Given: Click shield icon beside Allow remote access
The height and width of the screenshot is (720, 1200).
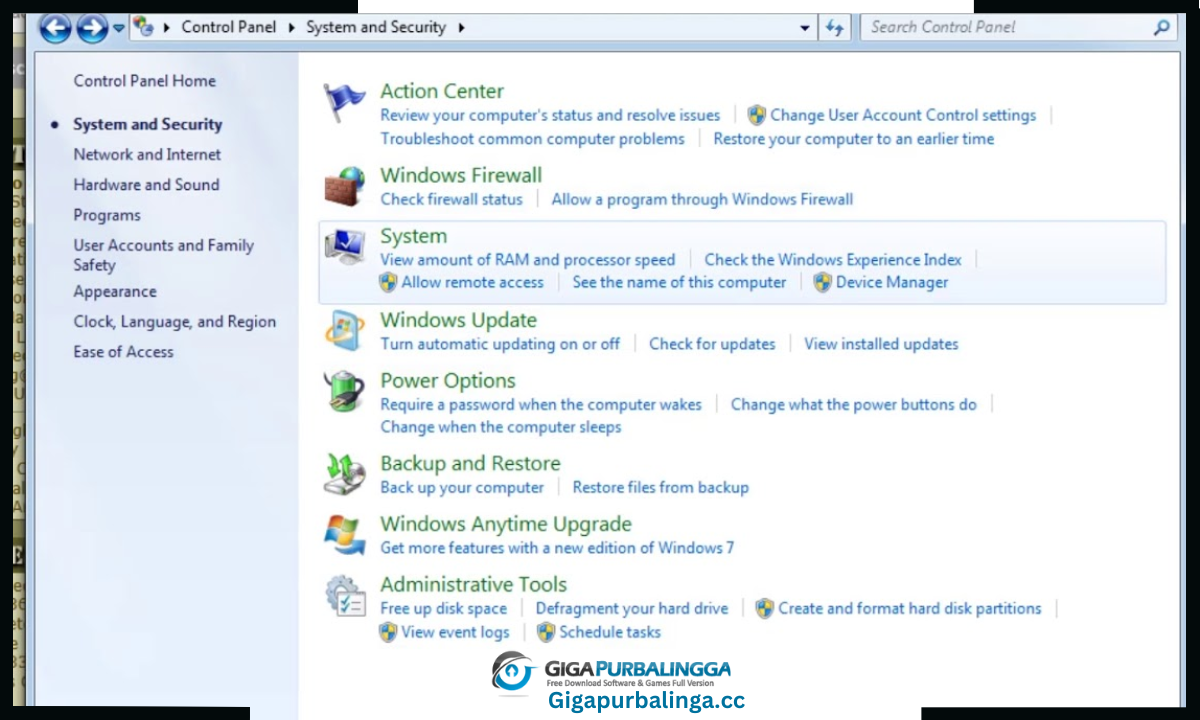Looking at the screenshot, I should tap(388, 282).
